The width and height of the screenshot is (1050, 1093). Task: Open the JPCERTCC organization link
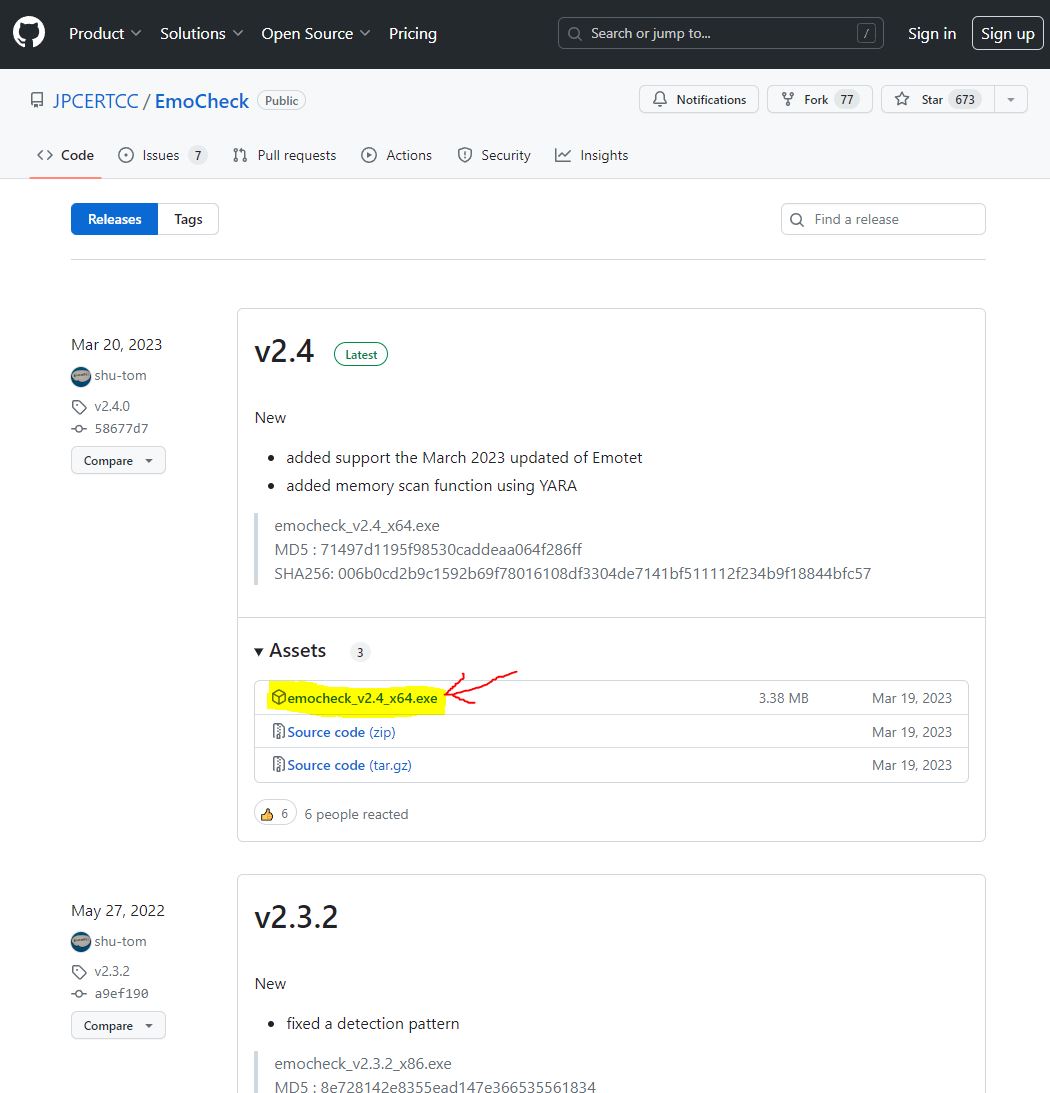coord(96,101)
